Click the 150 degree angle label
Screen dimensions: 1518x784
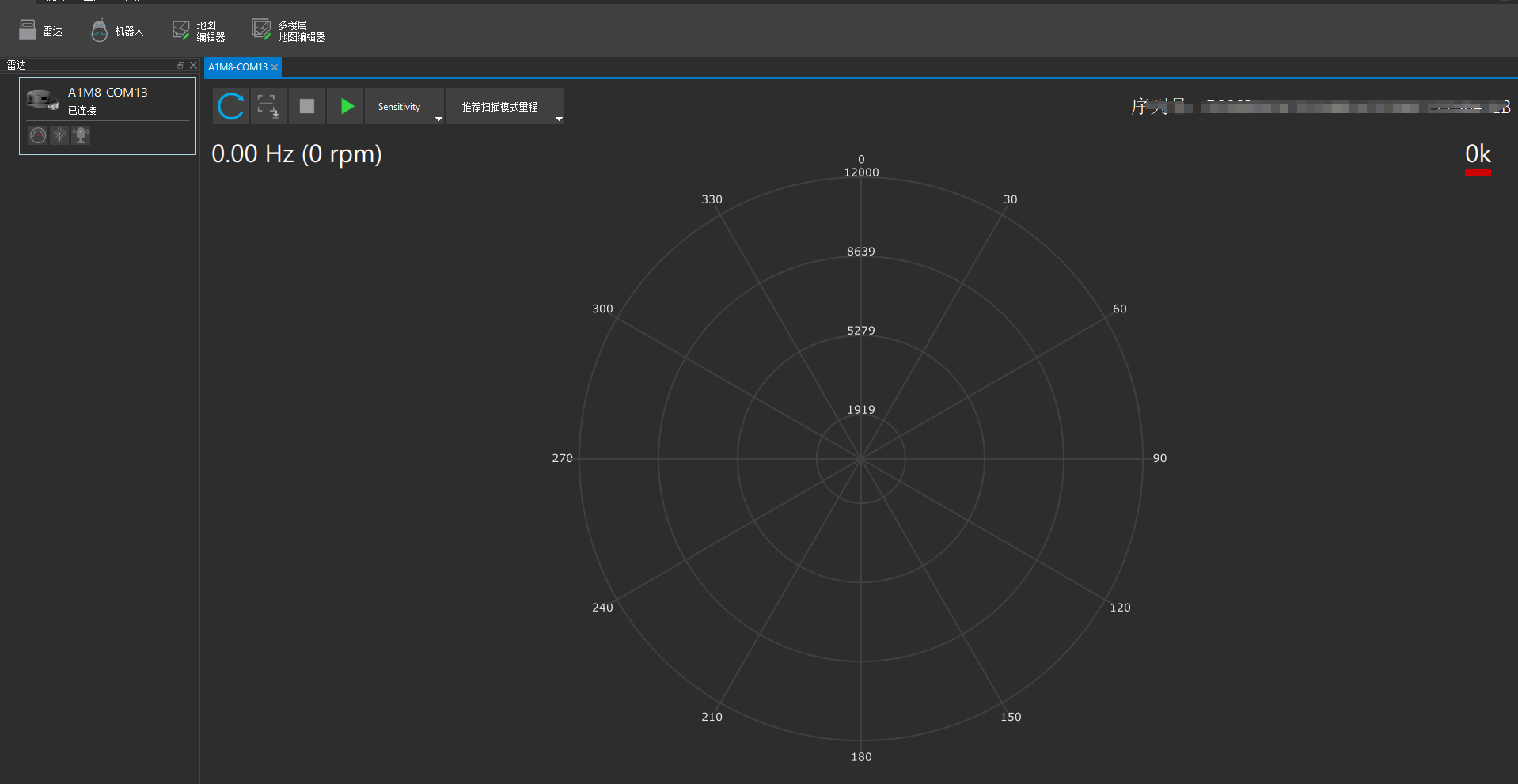(1011, 717)
